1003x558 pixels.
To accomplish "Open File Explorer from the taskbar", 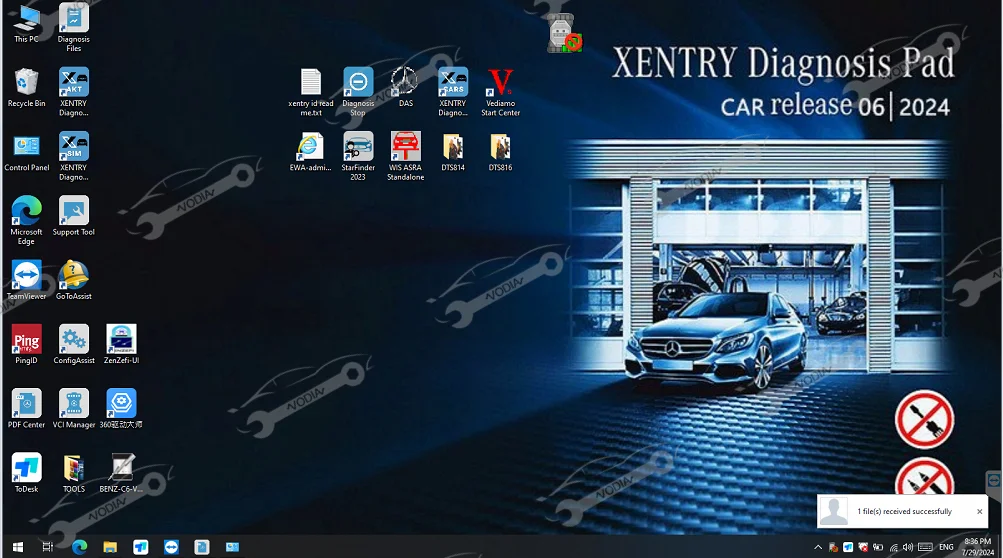I will [x=110, y=547].
